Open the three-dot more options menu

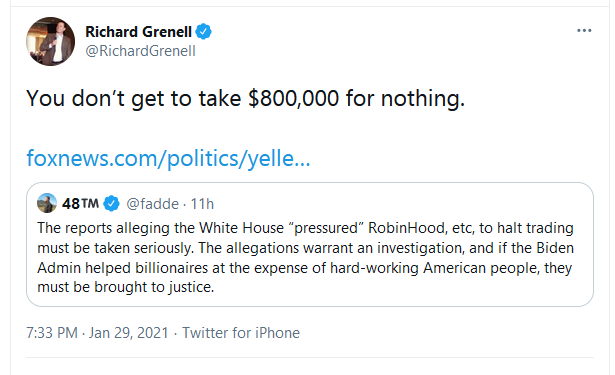(584, 31)
